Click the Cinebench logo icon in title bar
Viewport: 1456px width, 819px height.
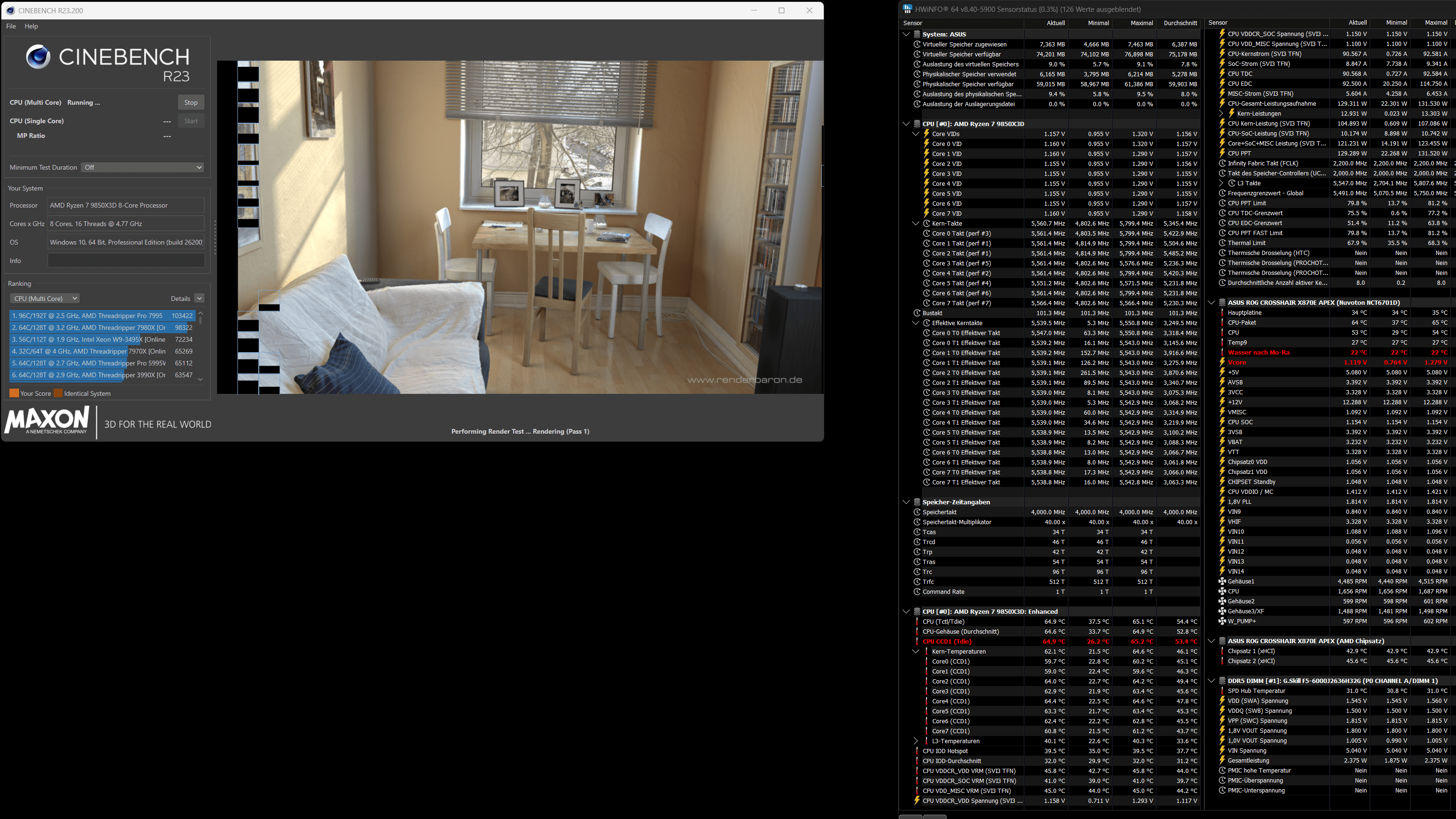(x=10, y=10)
